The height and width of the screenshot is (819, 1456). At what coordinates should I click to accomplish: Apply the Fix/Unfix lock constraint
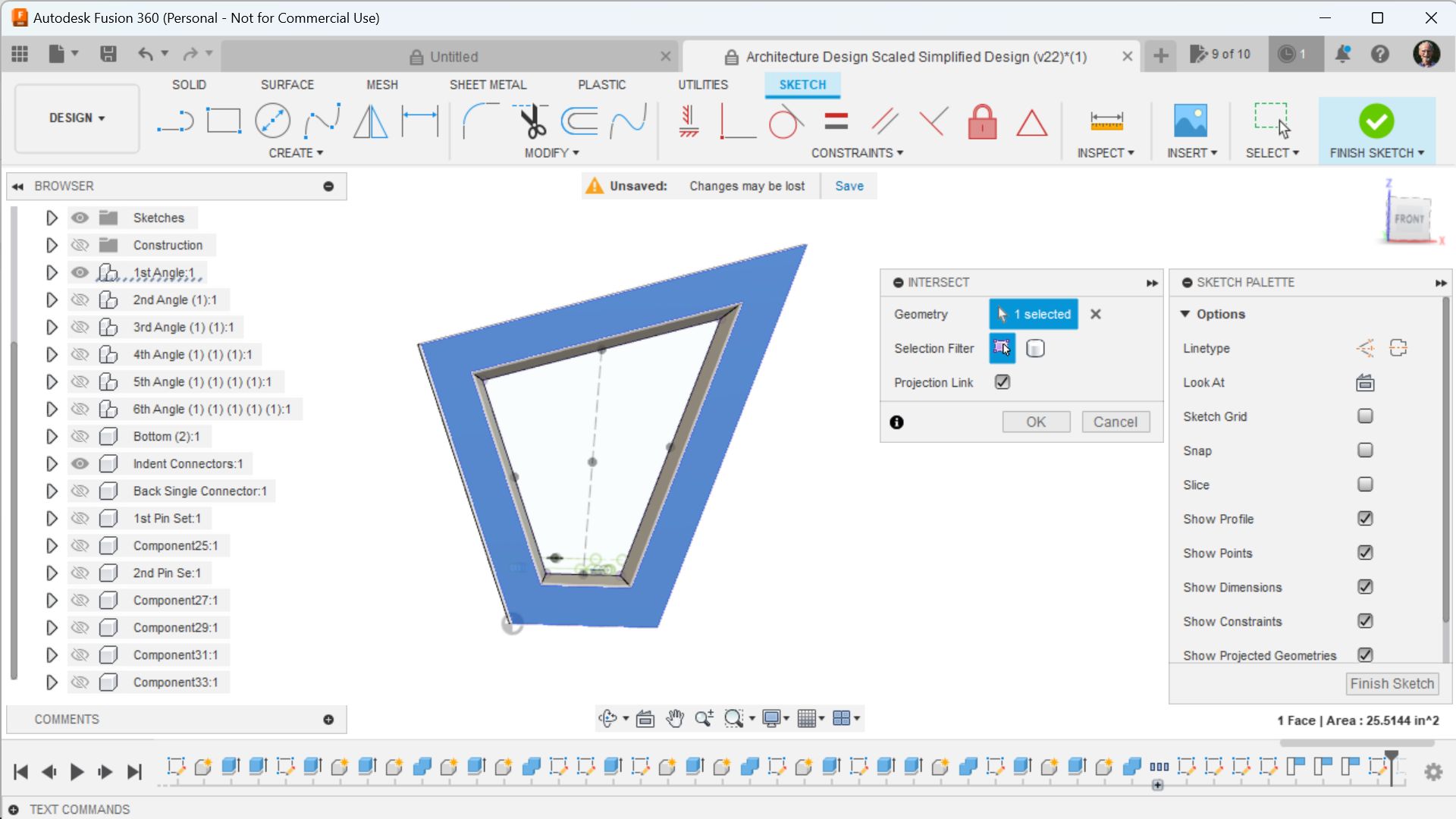coord(982,121)
